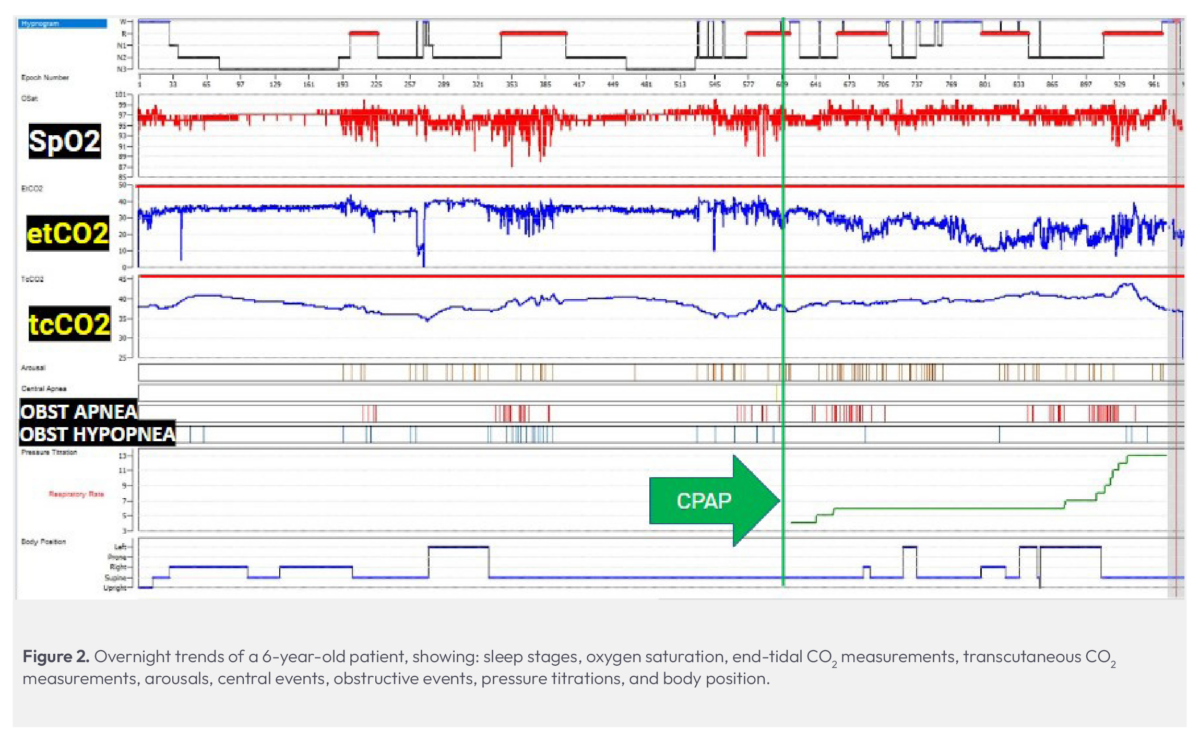Click the green vertical CPAP start marker
The width and height of the screenshot is (1200, 753).
point(783,300)
